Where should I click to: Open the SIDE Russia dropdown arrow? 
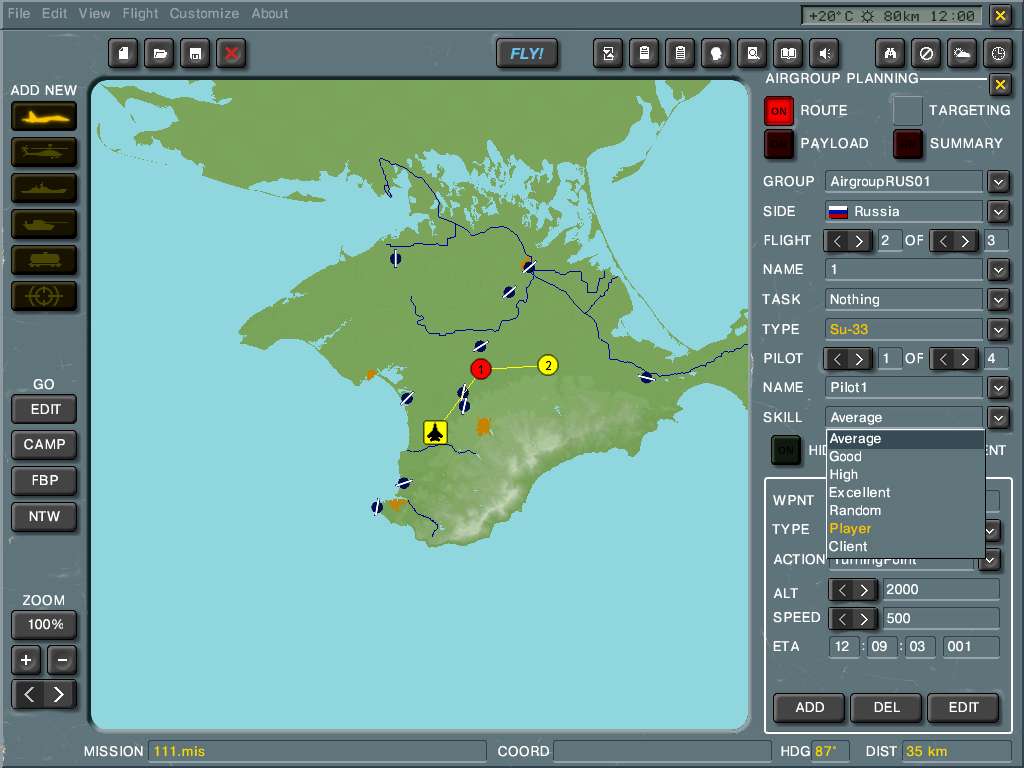998,211
